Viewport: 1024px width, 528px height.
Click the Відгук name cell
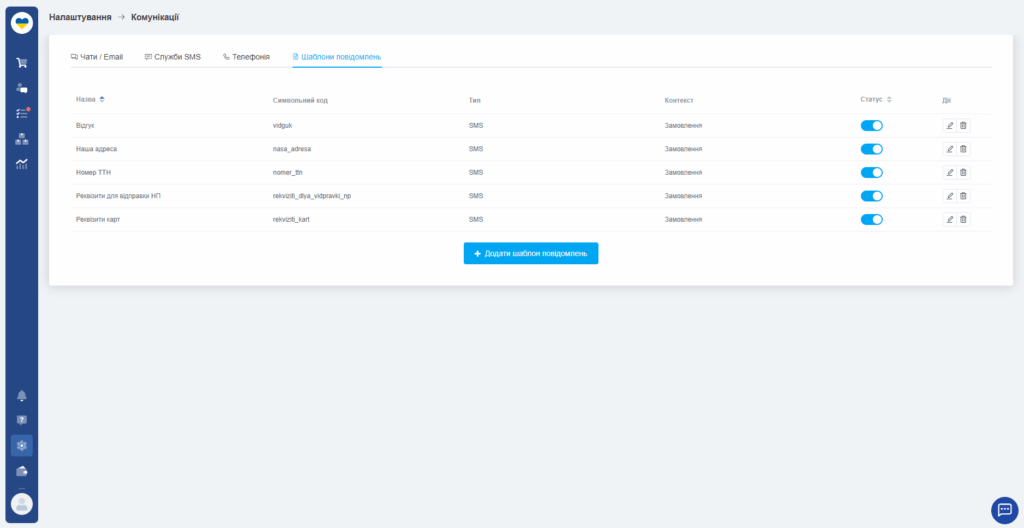[86, 125]
